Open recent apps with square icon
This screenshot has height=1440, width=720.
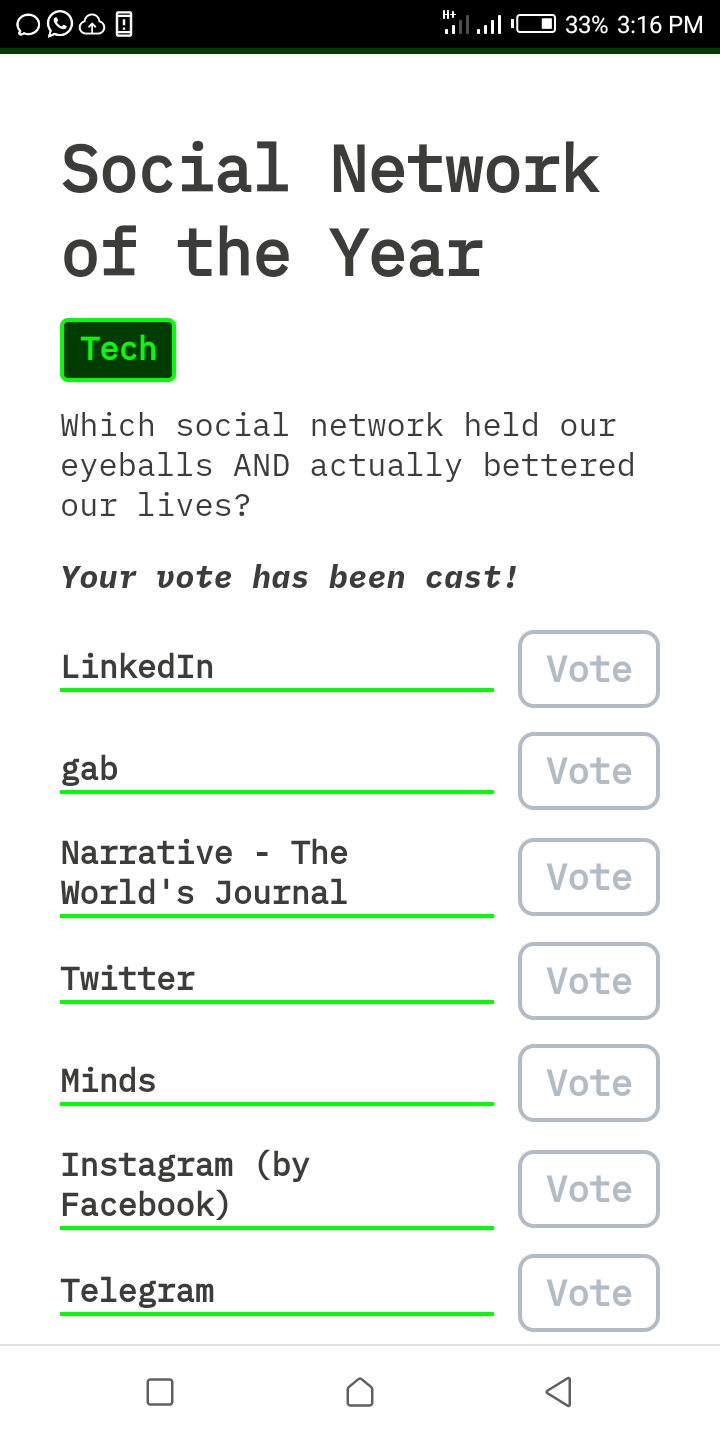click(x=160, y=1392)
